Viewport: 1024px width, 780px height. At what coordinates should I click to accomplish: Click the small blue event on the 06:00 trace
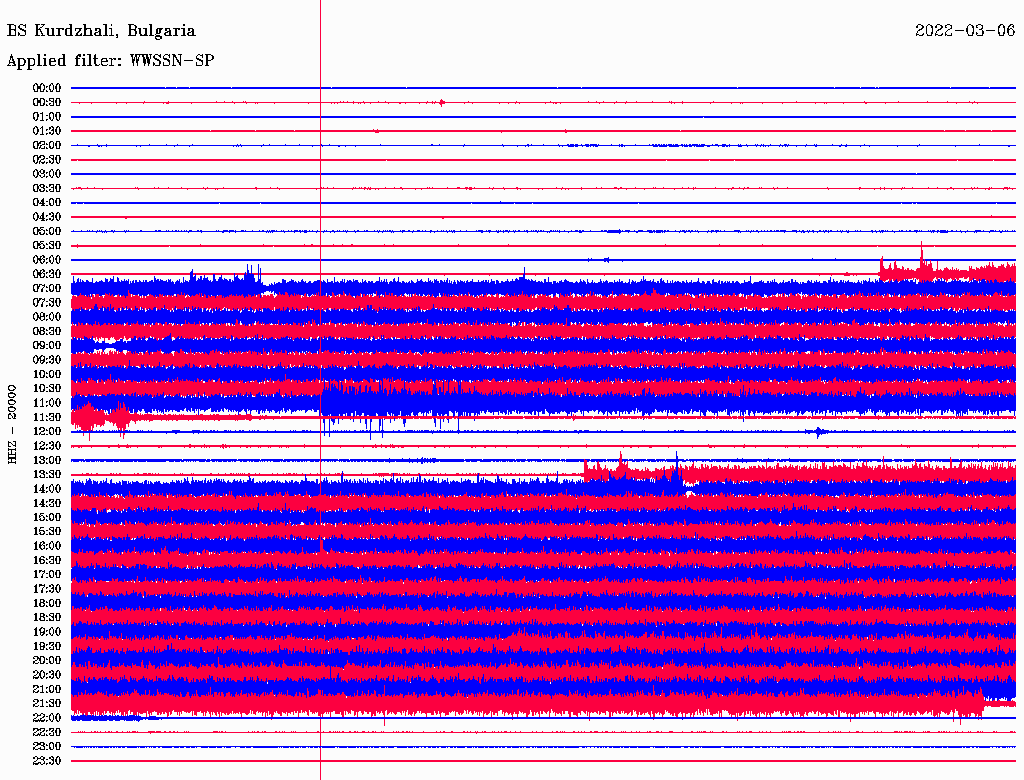click(x=606, y=260)
